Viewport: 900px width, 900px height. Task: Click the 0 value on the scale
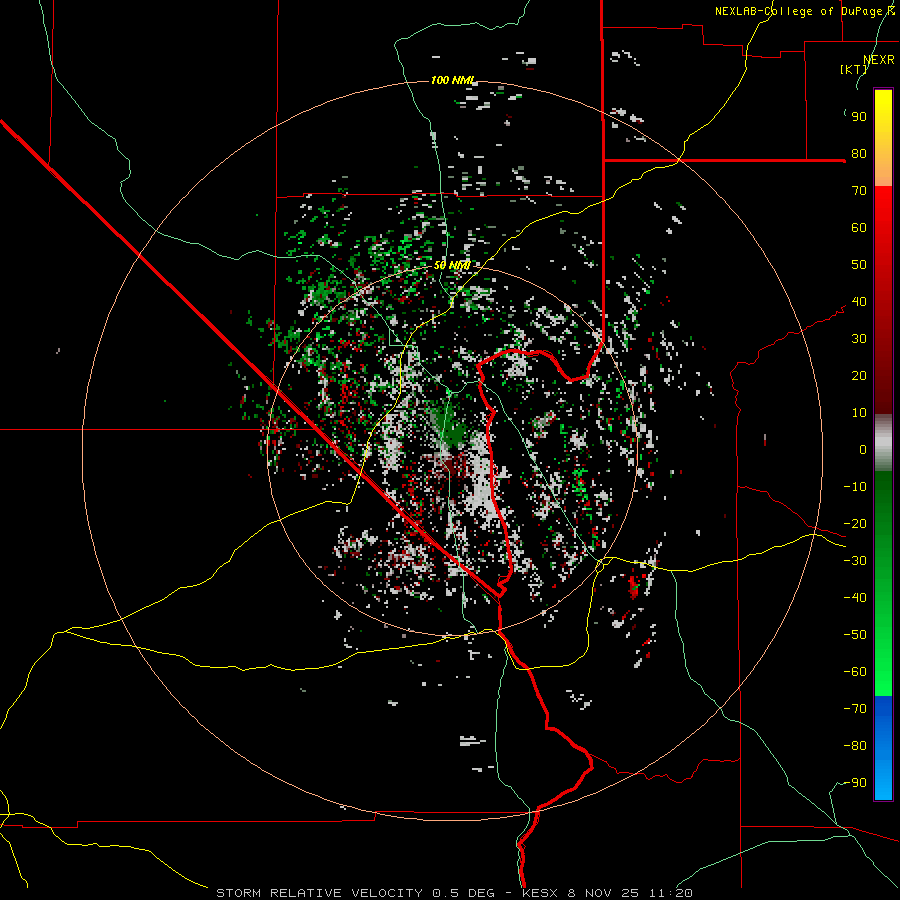(863, 449)
